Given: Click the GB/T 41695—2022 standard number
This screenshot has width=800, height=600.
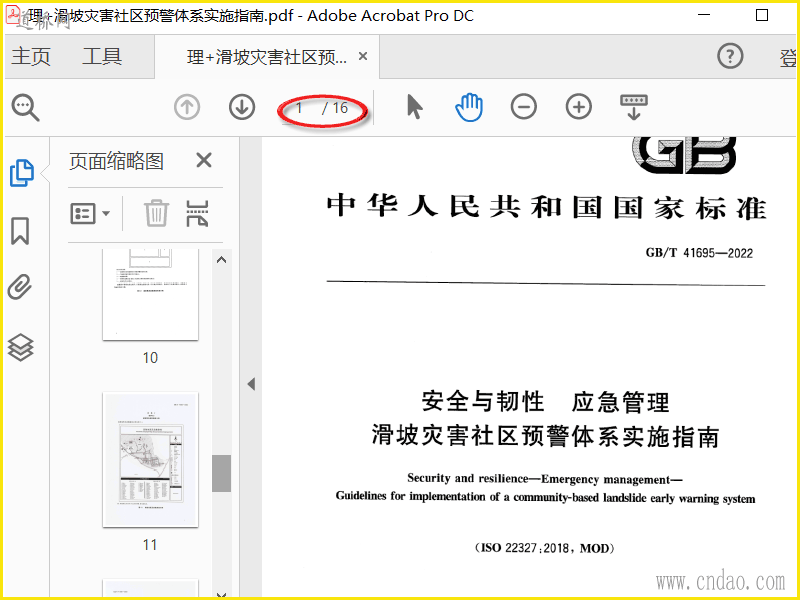Looking at the screenshot, I should (x=699, y=253).
